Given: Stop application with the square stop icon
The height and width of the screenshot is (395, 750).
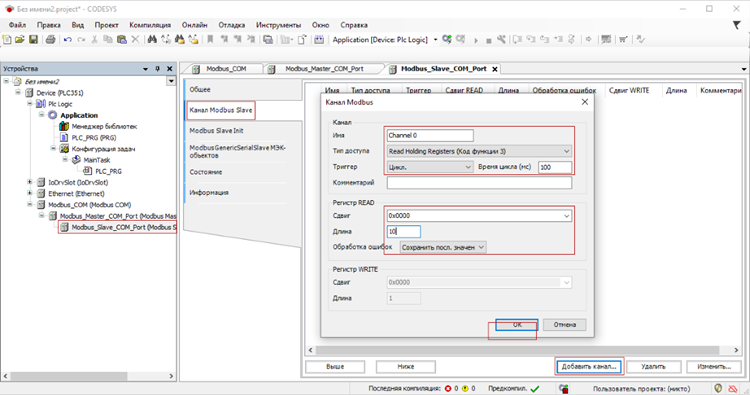Looking at the screenshot, I should (488, 41).
